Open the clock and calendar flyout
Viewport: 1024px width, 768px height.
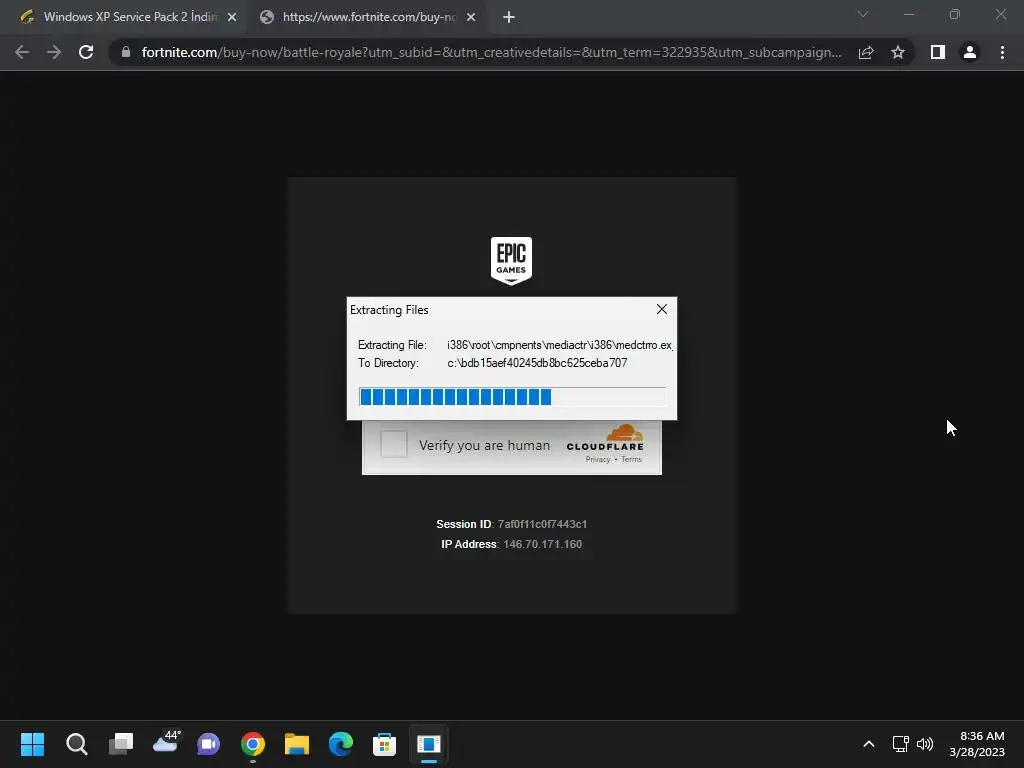(977, 744)
